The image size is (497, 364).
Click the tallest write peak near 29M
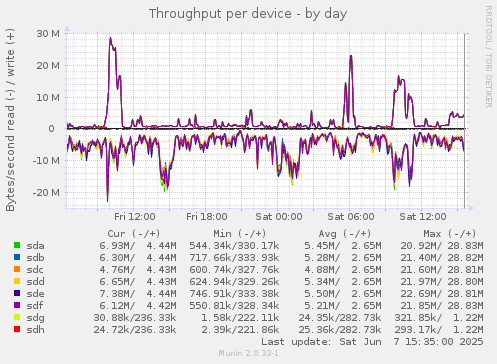[110, 38]
